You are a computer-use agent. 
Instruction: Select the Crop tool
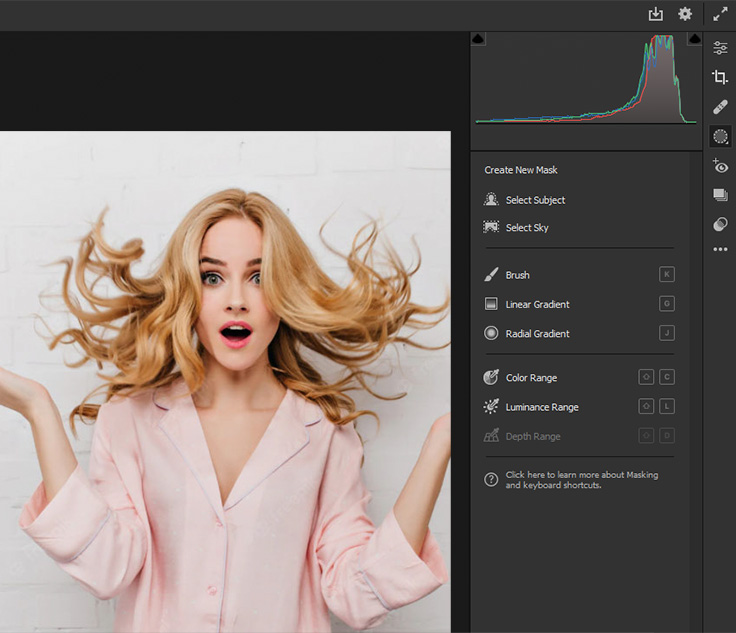pos(720,77)
